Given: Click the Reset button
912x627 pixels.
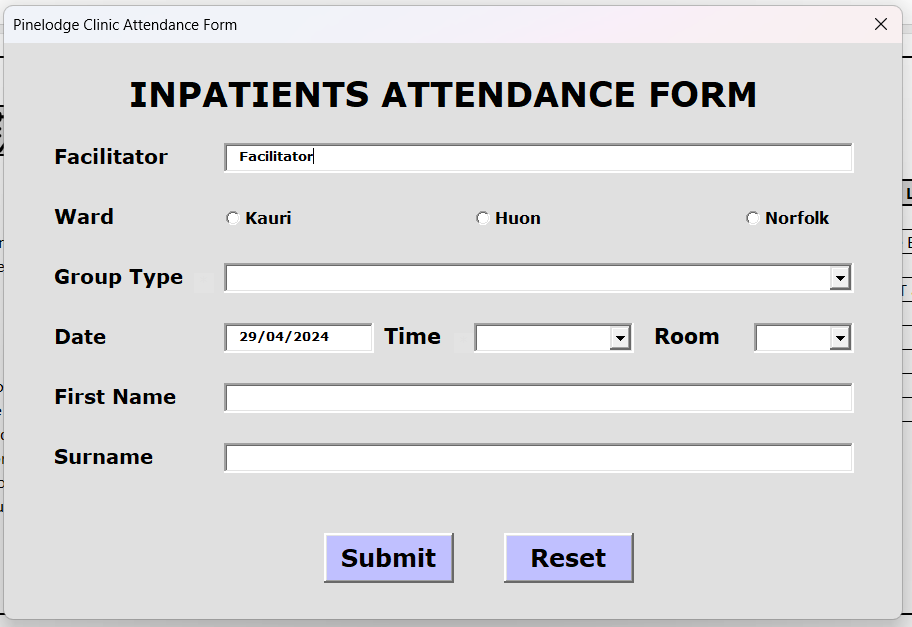Looking at the screenshot, I should 568,558.
